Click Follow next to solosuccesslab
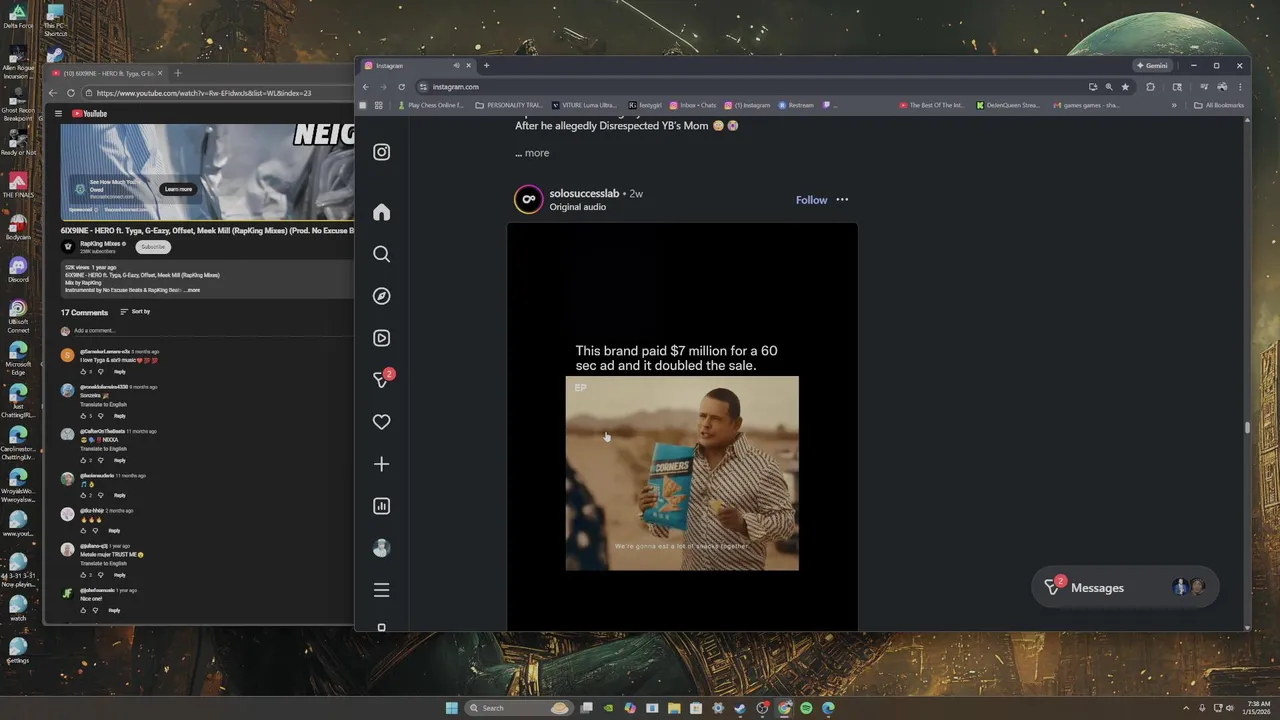Image resolution: width=1280 pixels, height=720 pixels. [x=811, y=200]
